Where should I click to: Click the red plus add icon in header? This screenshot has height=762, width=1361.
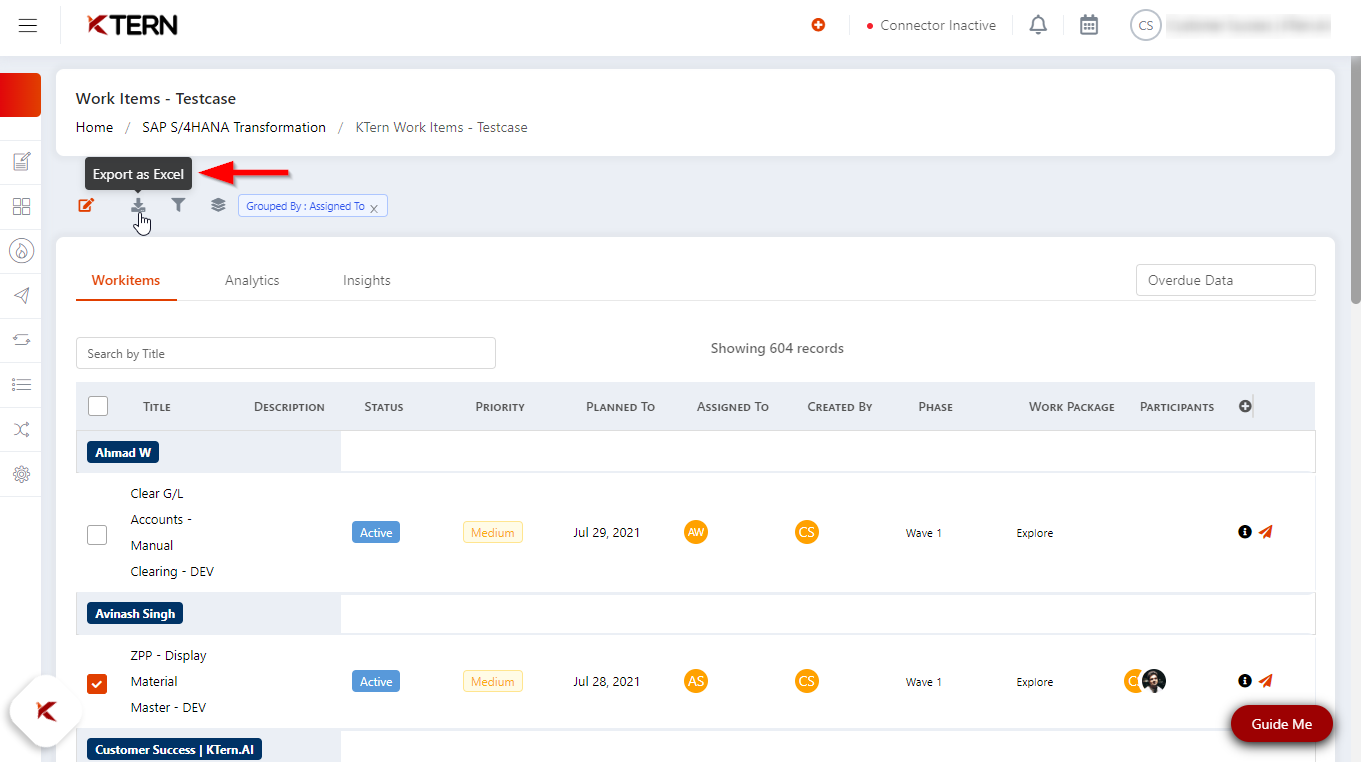[818, 25]
